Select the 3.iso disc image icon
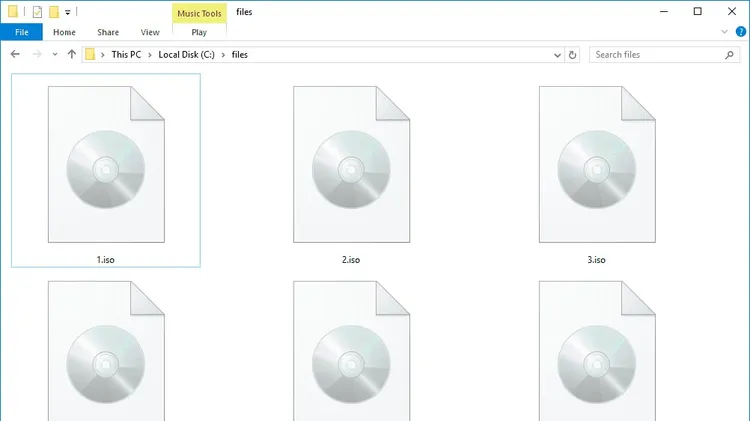The width and height of the screenshot is (750, 421). tap(597, 164)
